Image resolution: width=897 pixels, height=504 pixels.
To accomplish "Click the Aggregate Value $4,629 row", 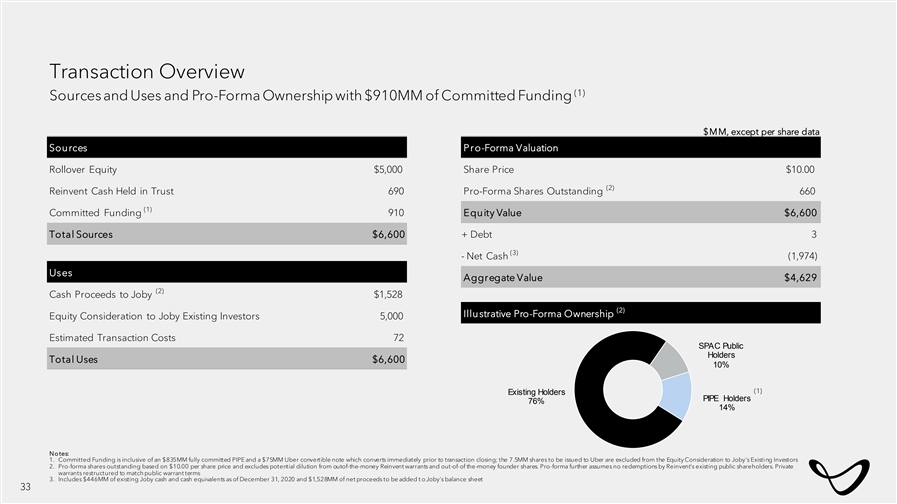I will coord(639,276).
